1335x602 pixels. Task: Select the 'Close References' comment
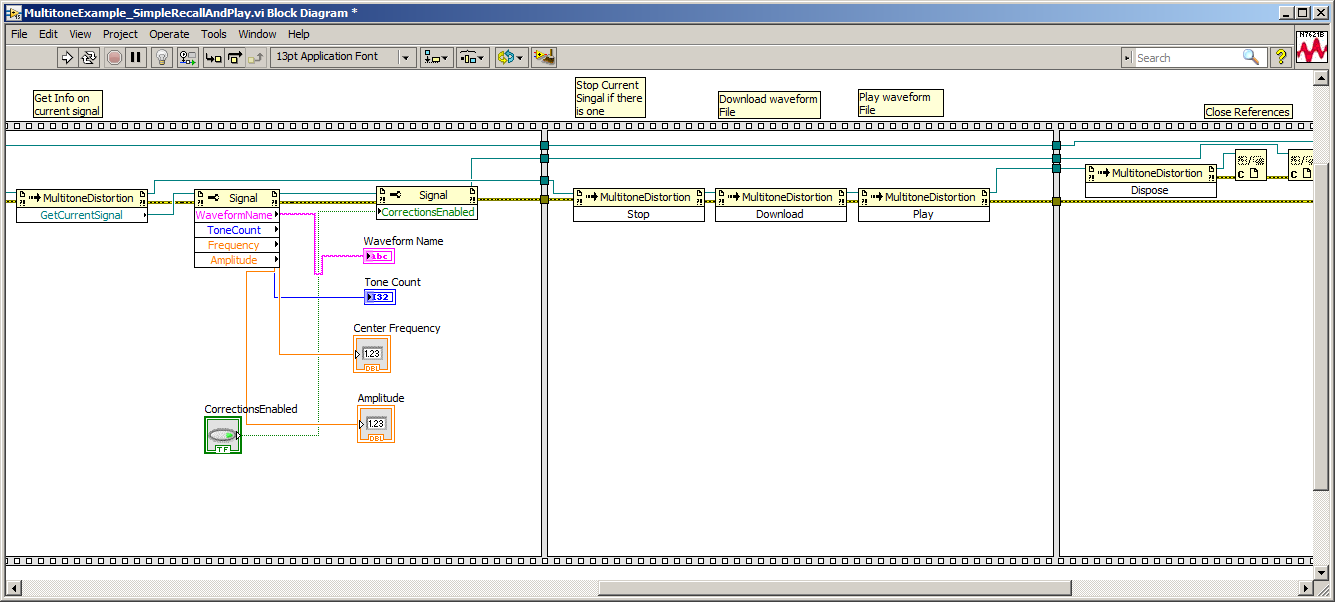[1248, 112]
